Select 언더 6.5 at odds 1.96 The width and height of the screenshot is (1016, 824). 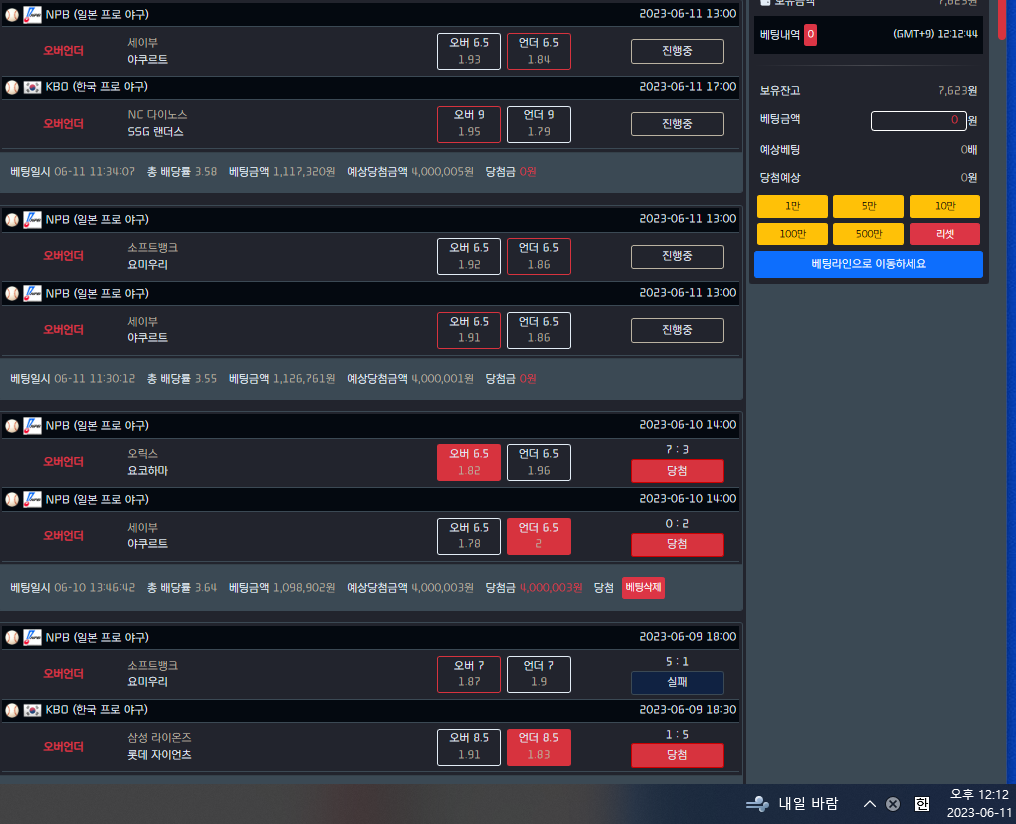(x=538, y=463)
